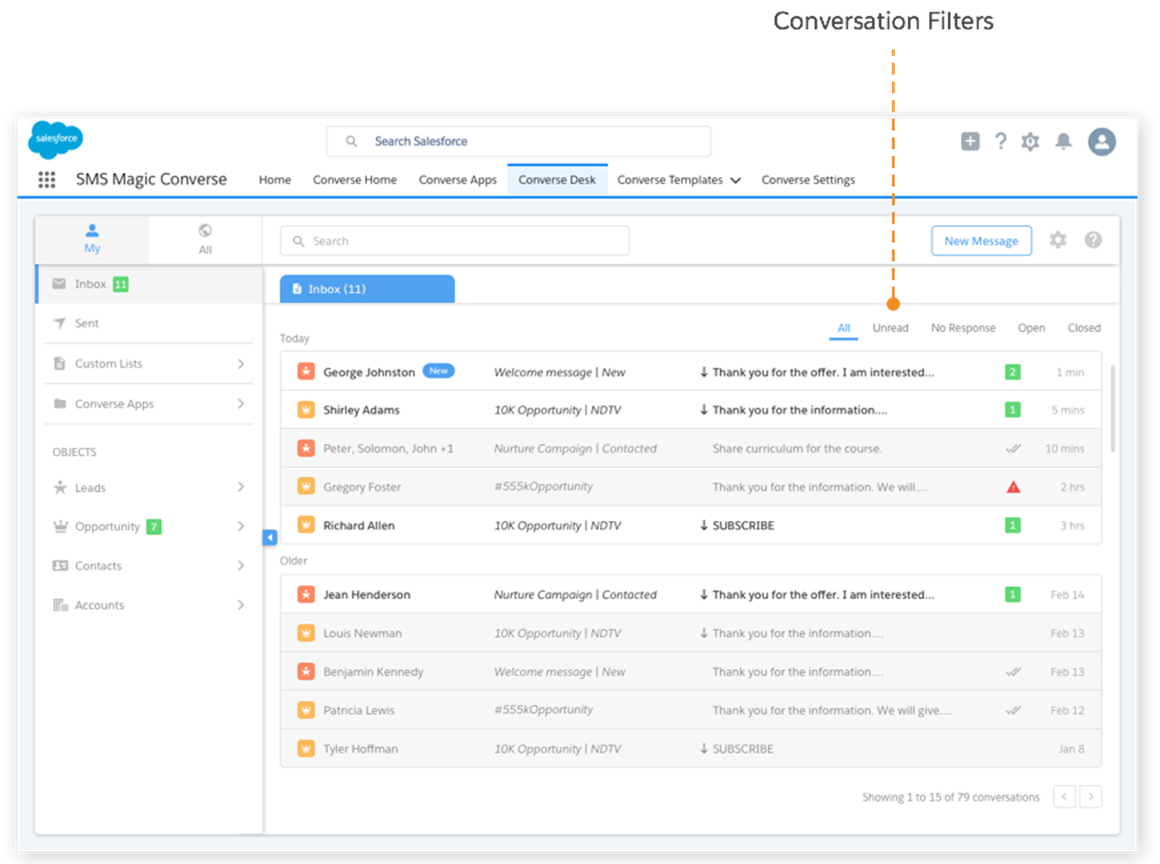Click the unread badge 2 on George Johnston
Screen dimensions: 1160x864
(x=1013, y=372)
